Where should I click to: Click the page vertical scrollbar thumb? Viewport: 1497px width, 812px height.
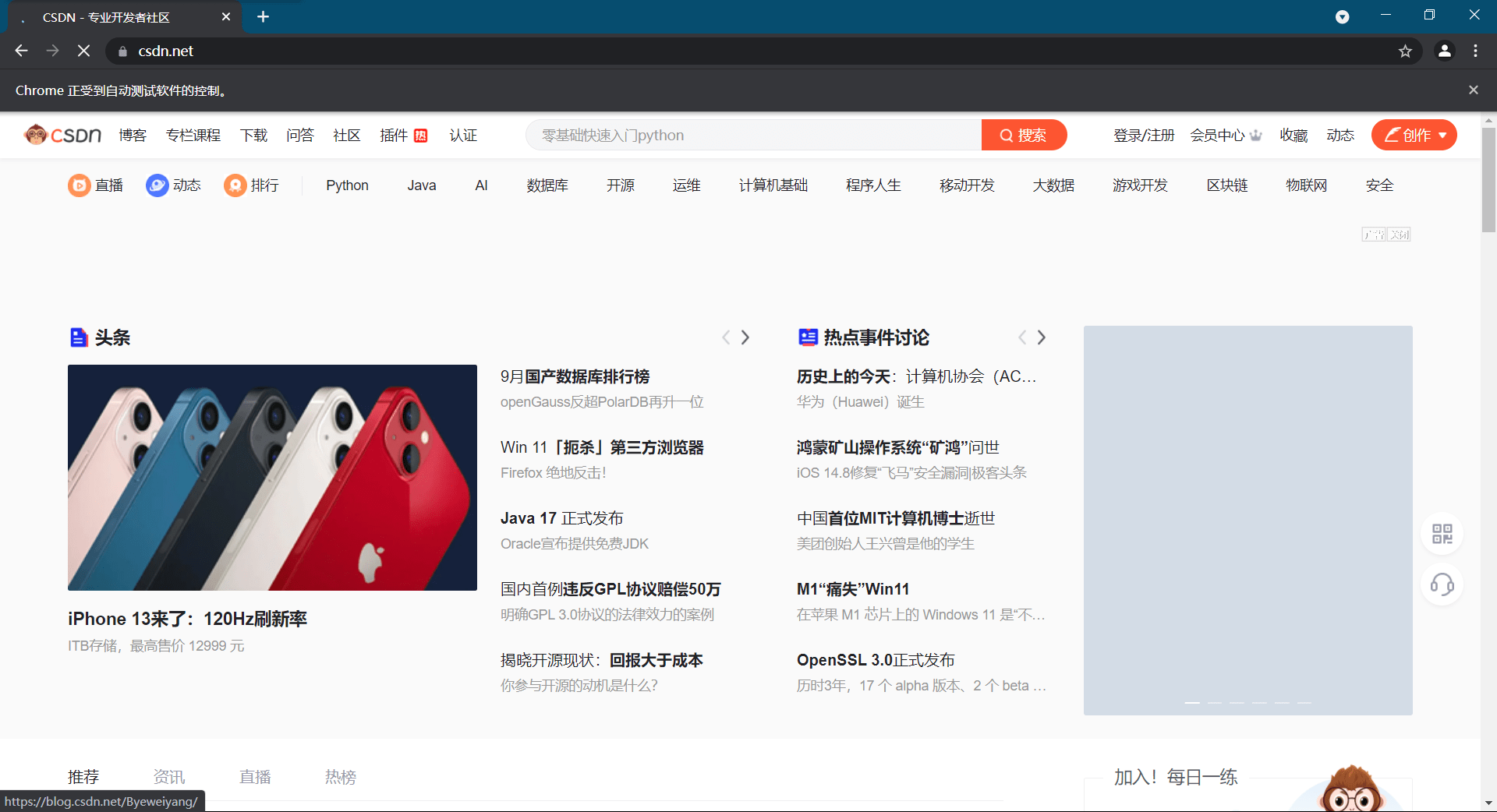pos(1488,179)
